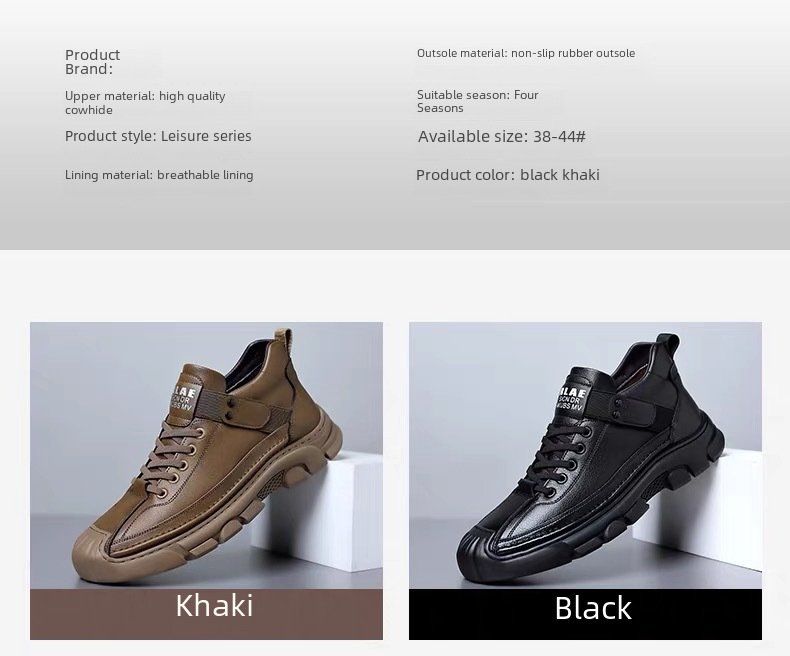Click the Lining material breathable lining text
Viewport: 790px width, 656px height.
coord(159,175)
